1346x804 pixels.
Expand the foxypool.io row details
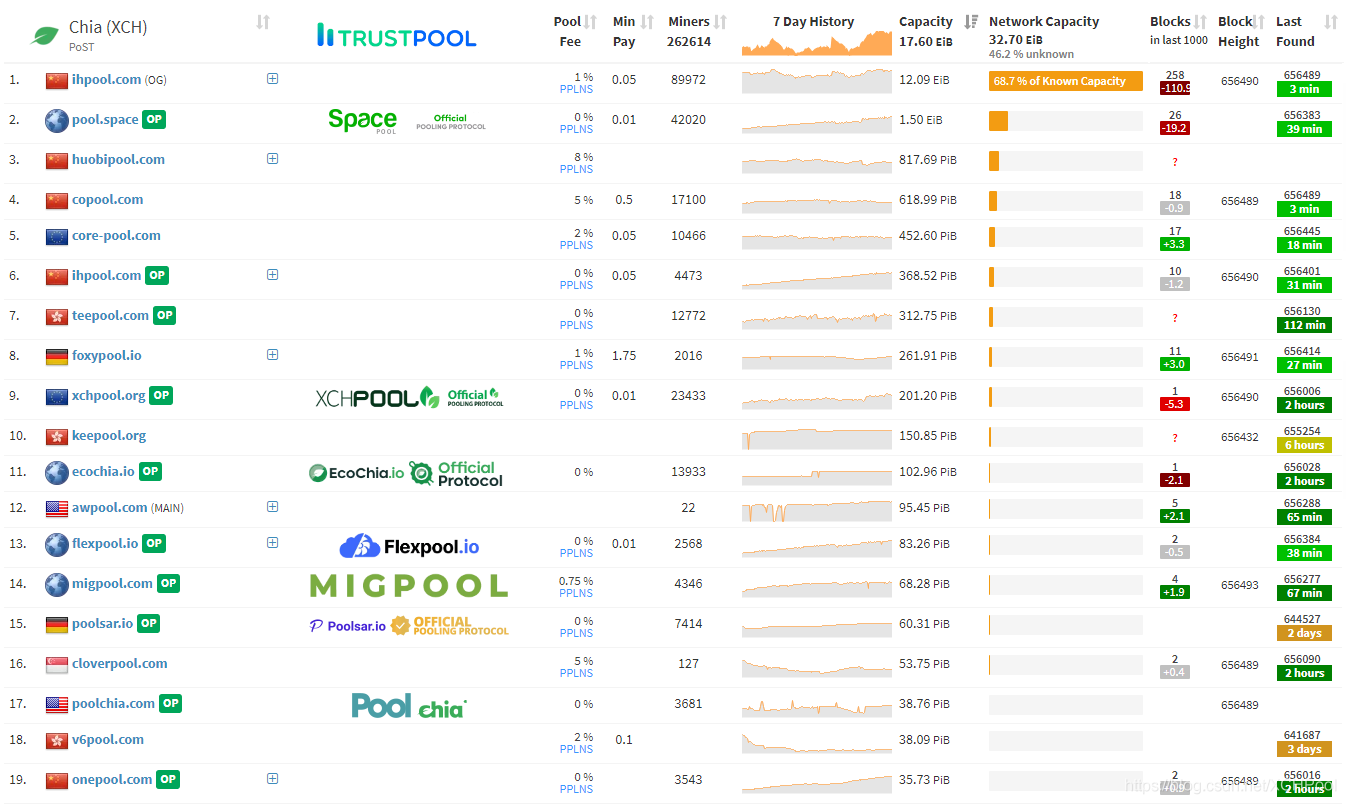click(272, 354)
